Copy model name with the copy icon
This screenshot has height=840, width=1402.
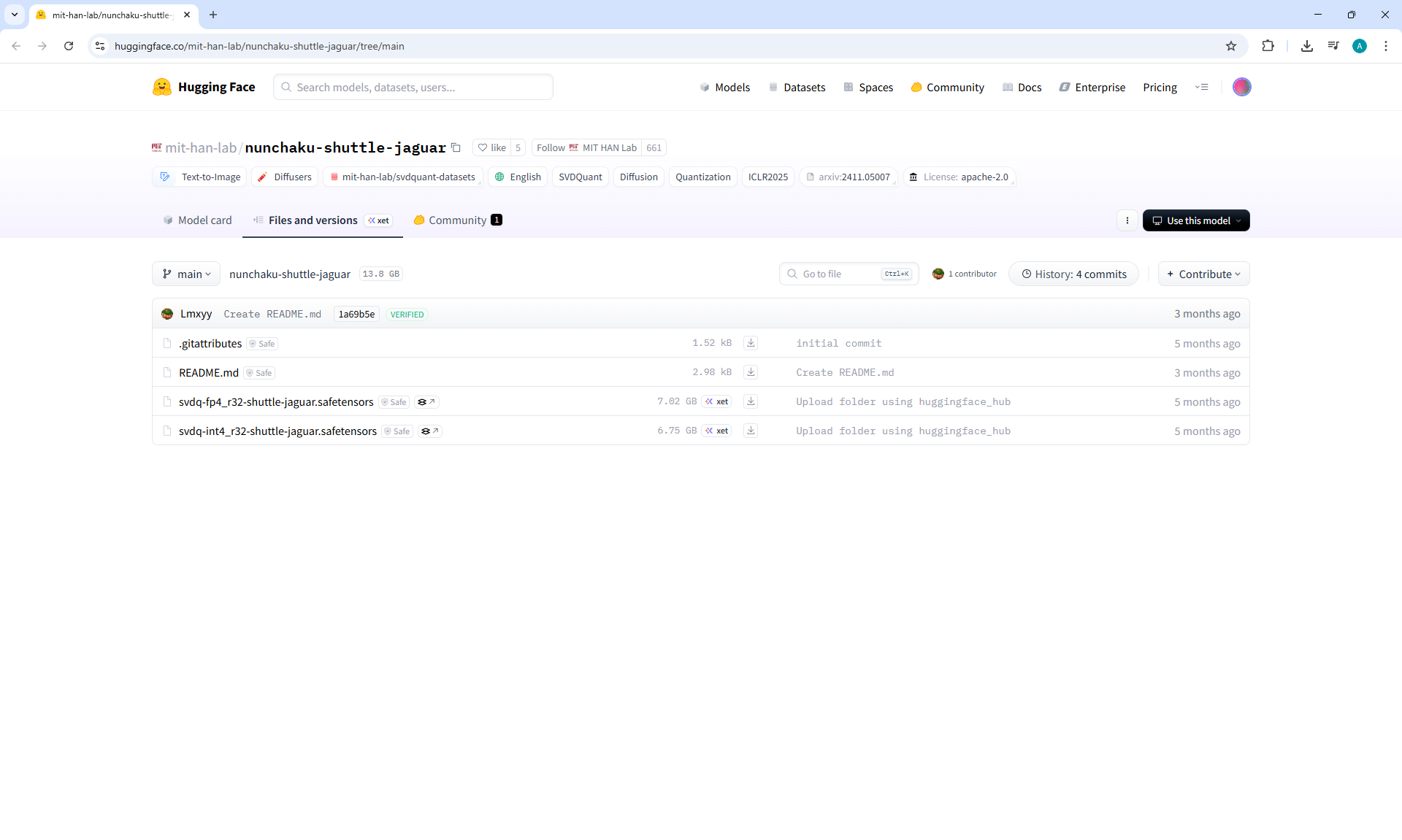coord(456,147)
